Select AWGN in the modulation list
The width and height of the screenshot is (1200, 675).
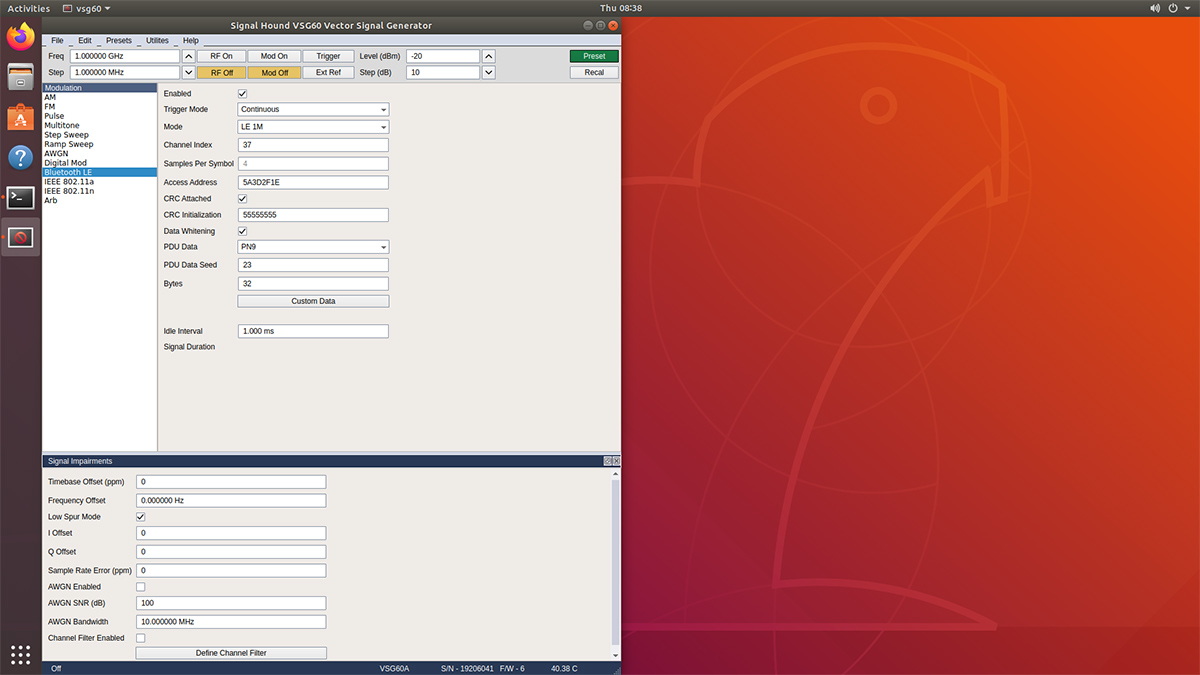pyautogui.click(x=57, y=153)
